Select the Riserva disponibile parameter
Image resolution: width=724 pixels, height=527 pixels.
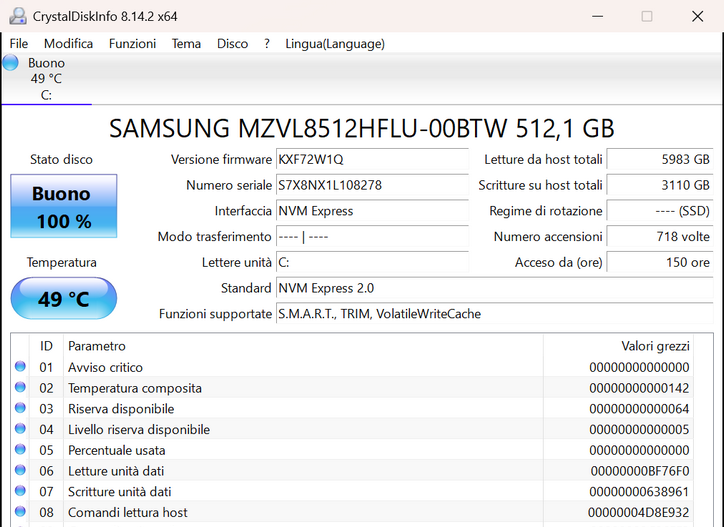click(121, 409)
